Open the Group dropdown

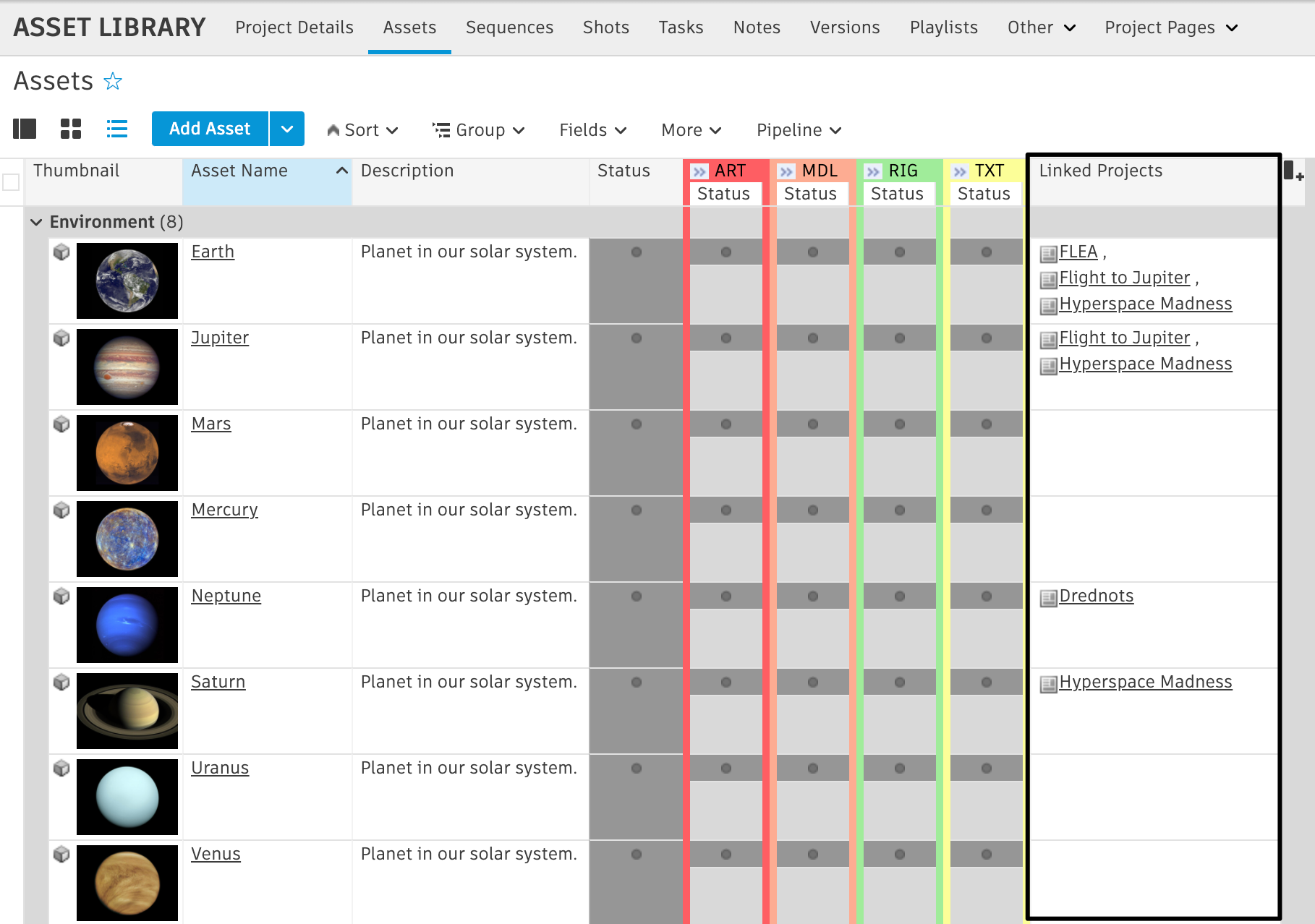479,130
